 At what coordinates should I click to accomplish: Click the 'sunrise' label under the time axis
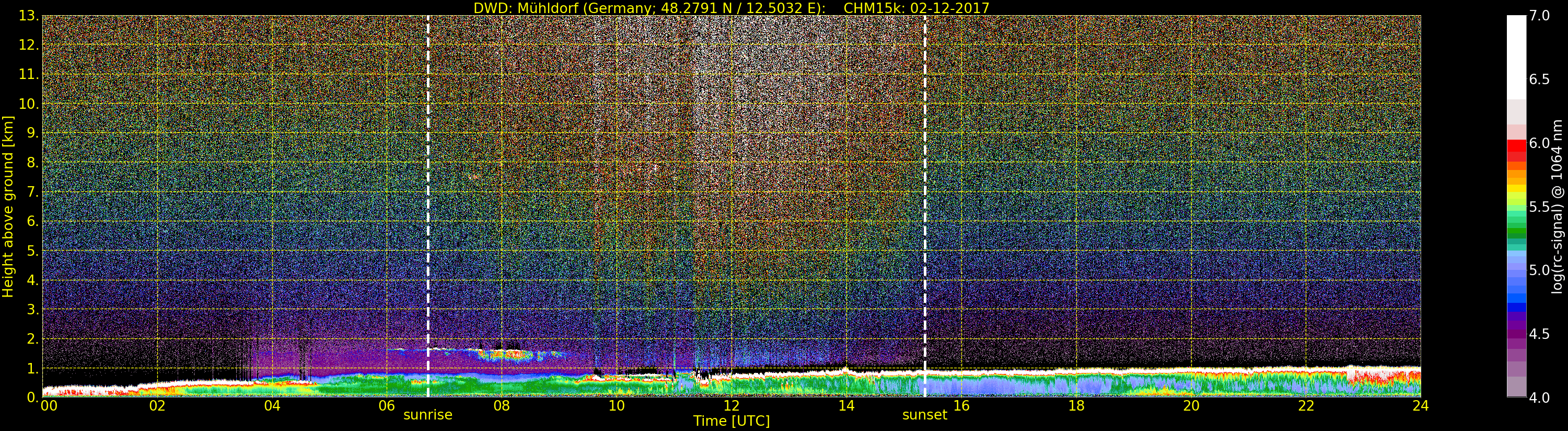point(428,415)
